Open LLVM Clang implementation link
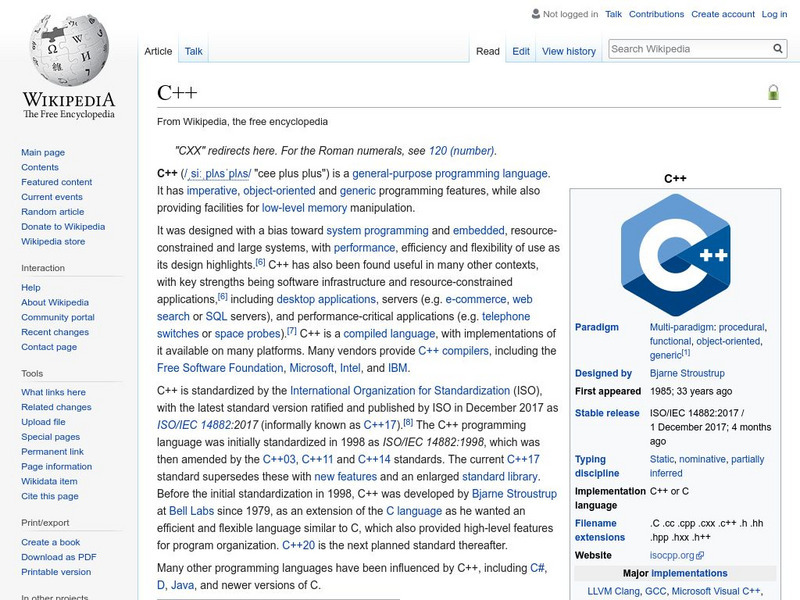The image size is (800, 600). point(613,591)
